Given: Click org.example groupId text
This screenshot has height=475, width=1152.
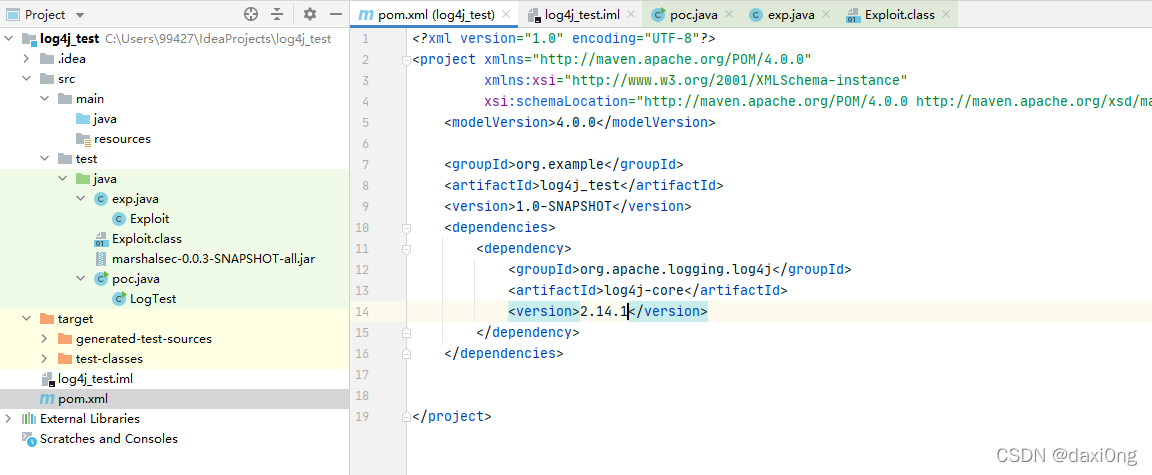Looking at the screenshot, I should pos(560,164).
